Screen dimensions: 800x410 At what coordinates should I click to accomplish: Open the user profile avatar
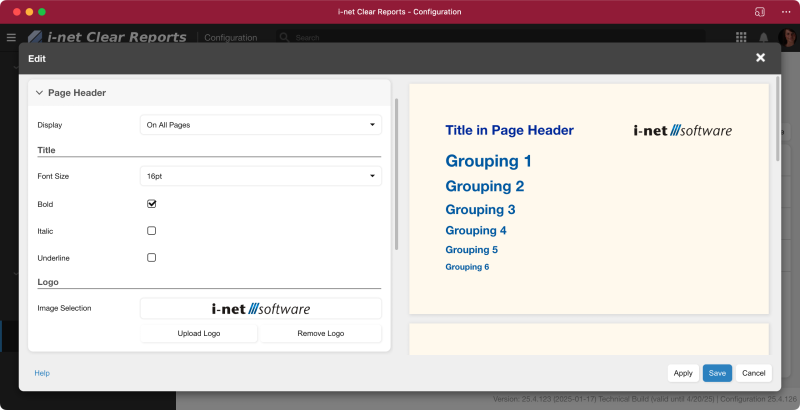[x=787, y=38]
